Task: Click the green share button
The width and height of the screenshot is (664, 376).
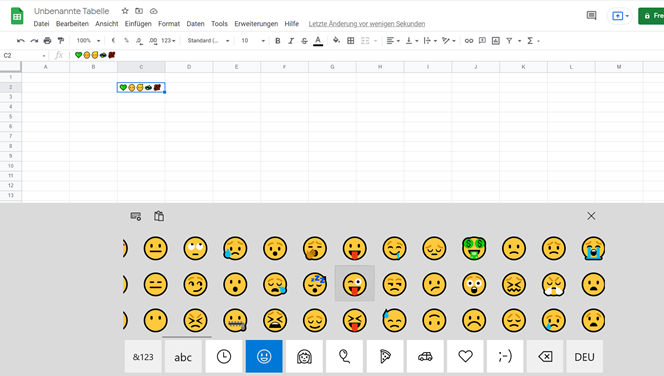Action: tap(651, 16)
